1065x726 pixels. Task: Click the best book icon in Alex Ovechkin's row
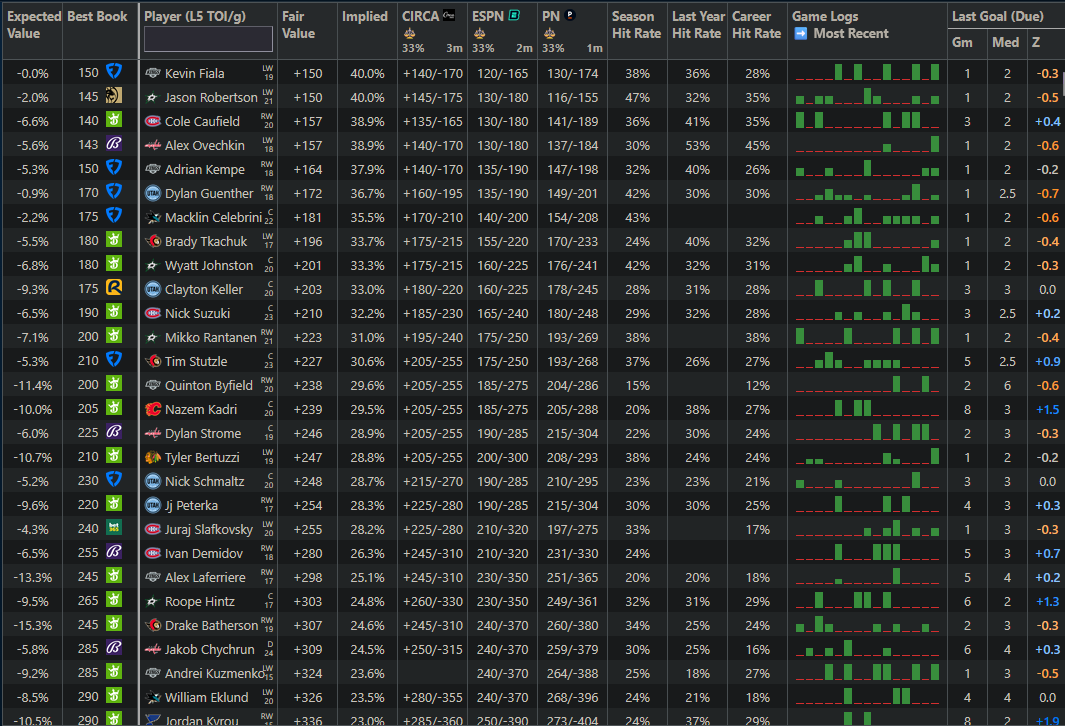(113, 143)
